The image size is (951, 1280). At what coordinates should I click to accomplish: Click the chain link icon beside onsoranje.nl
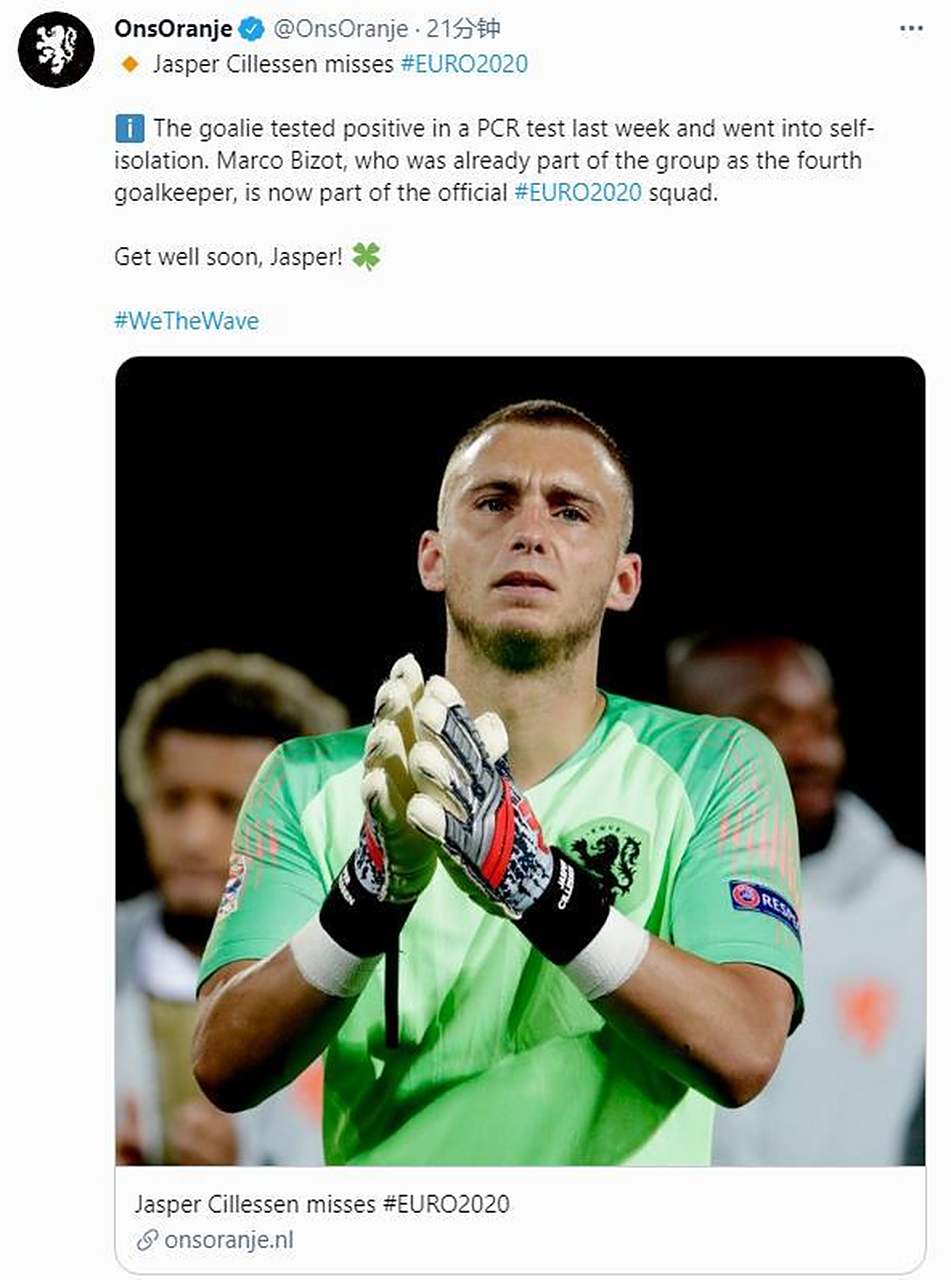tap(147, 1241)
